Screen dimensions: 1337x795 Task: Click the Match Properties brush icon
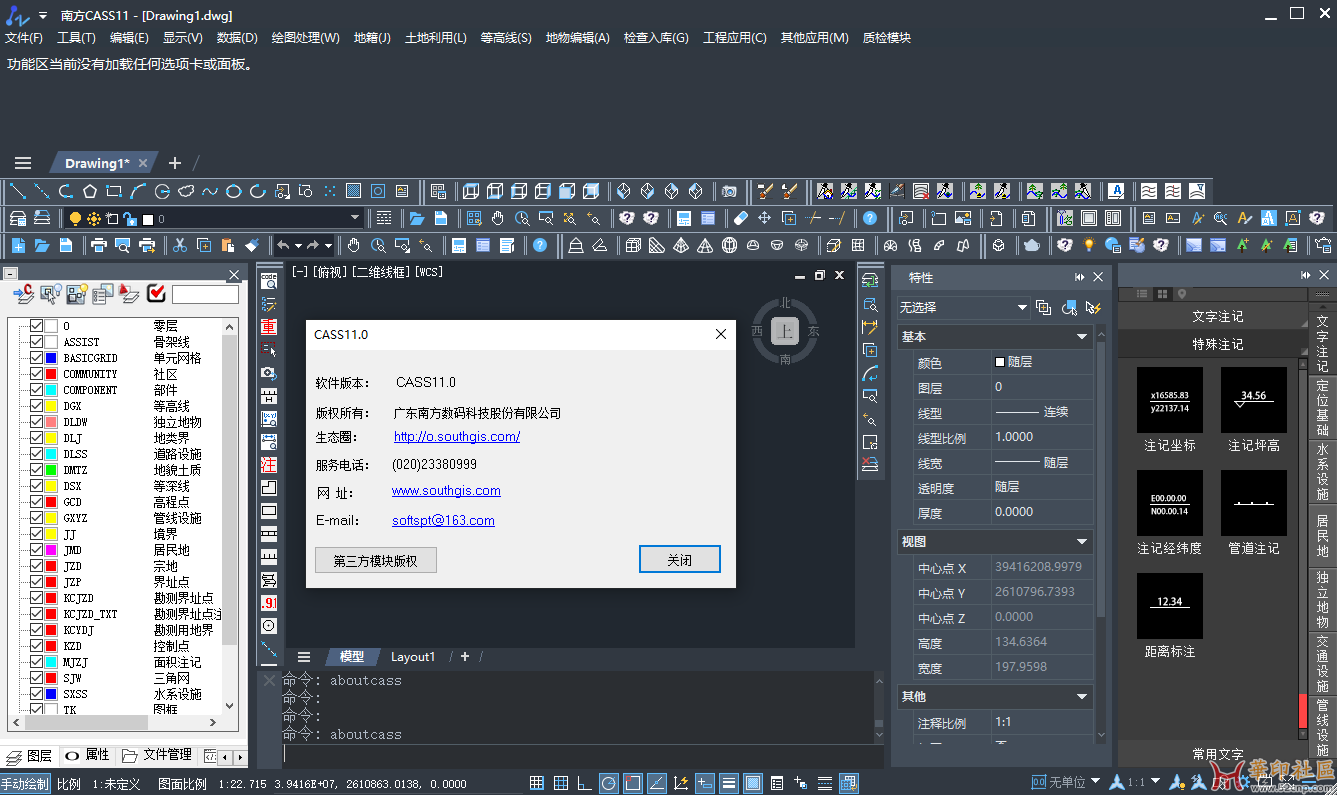click(251, 245)
